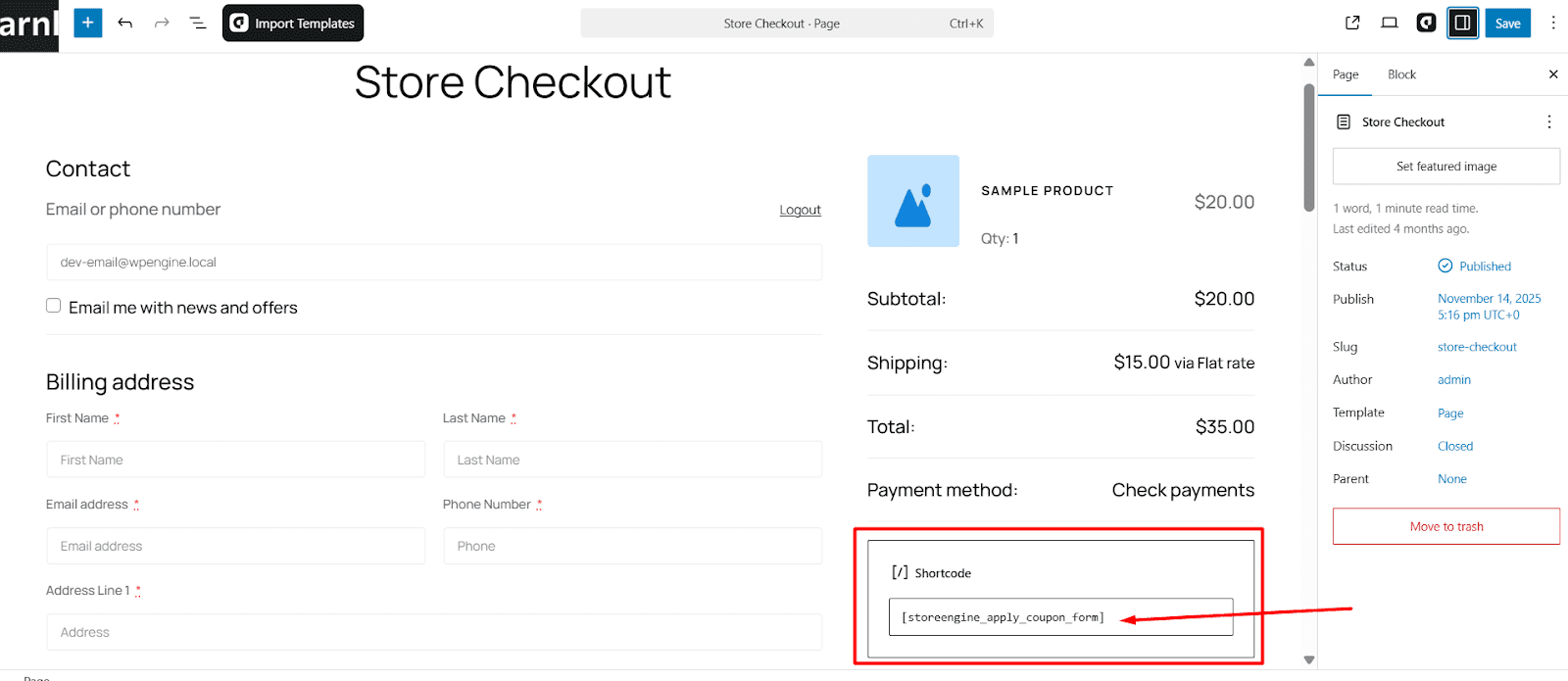Click the Qty: 1 text
The width and height of the screenshot is (1568, 681).
[x=1000, y=238]
